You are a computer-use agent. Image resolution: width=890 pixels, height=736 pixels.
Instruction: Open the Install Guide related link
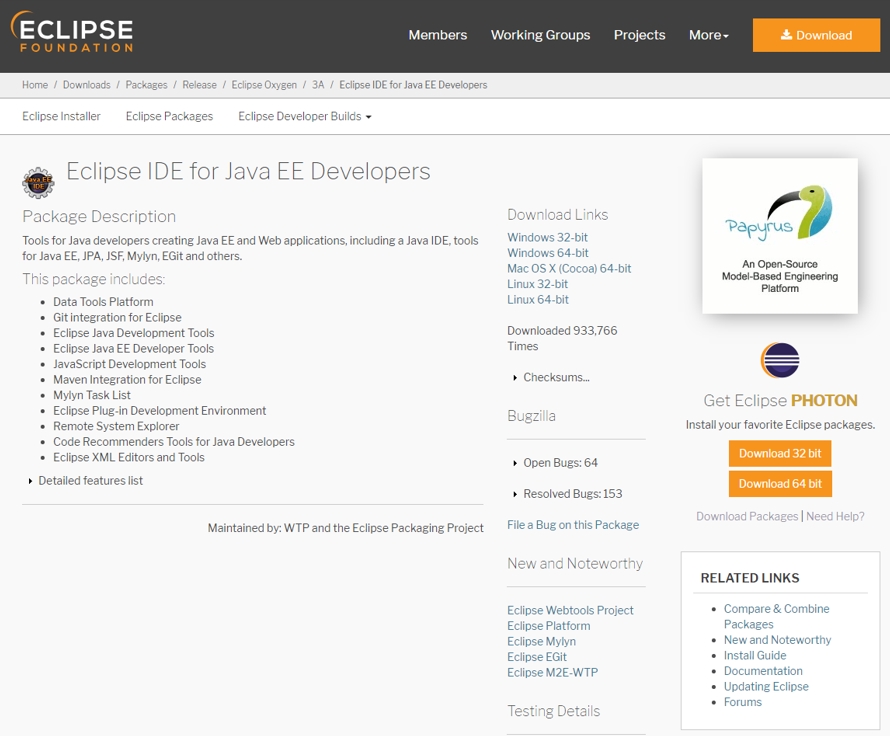pyautogui.click(x=755, y=656)
